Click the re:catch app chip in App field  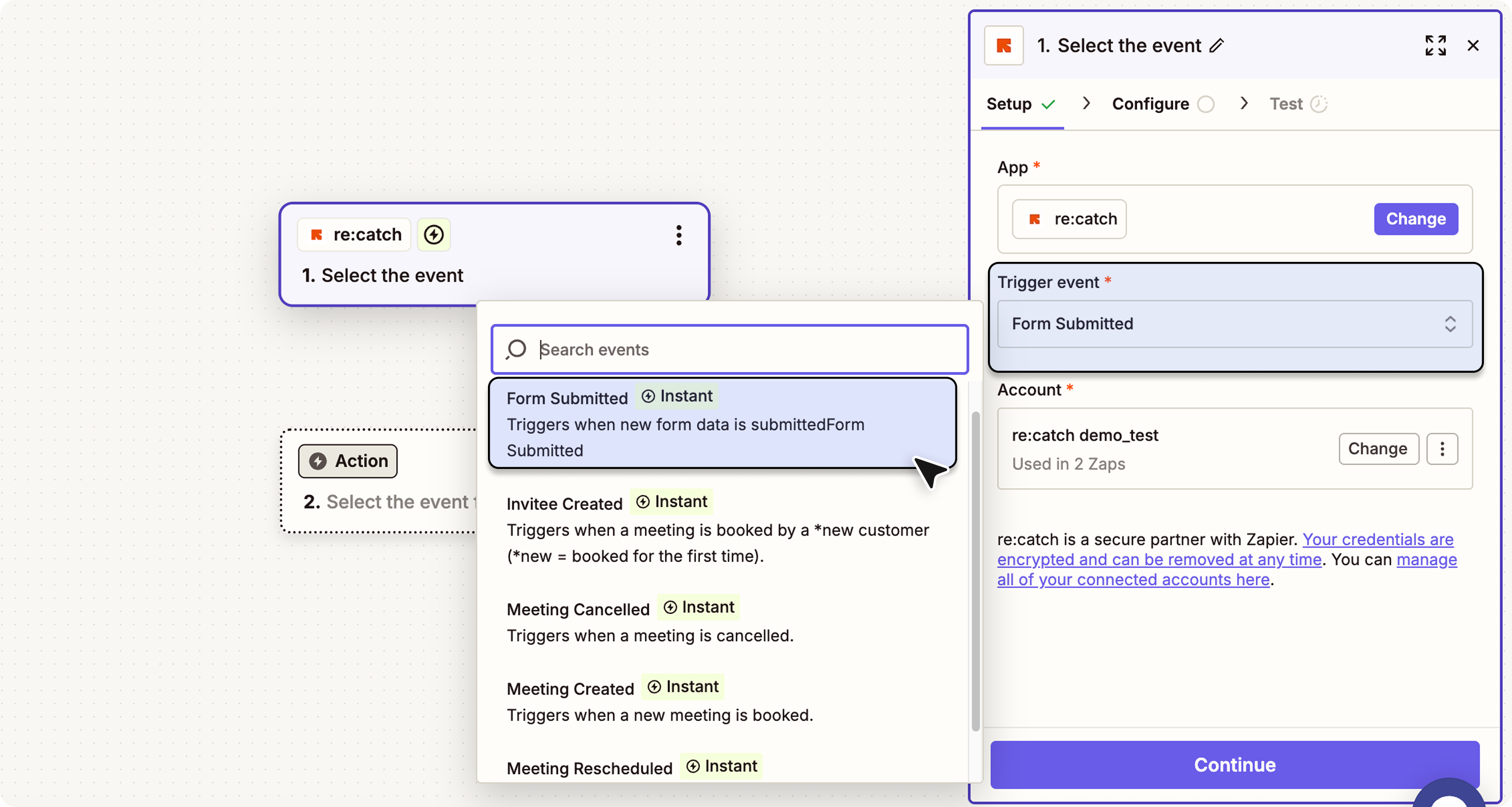pos(1069,219)
